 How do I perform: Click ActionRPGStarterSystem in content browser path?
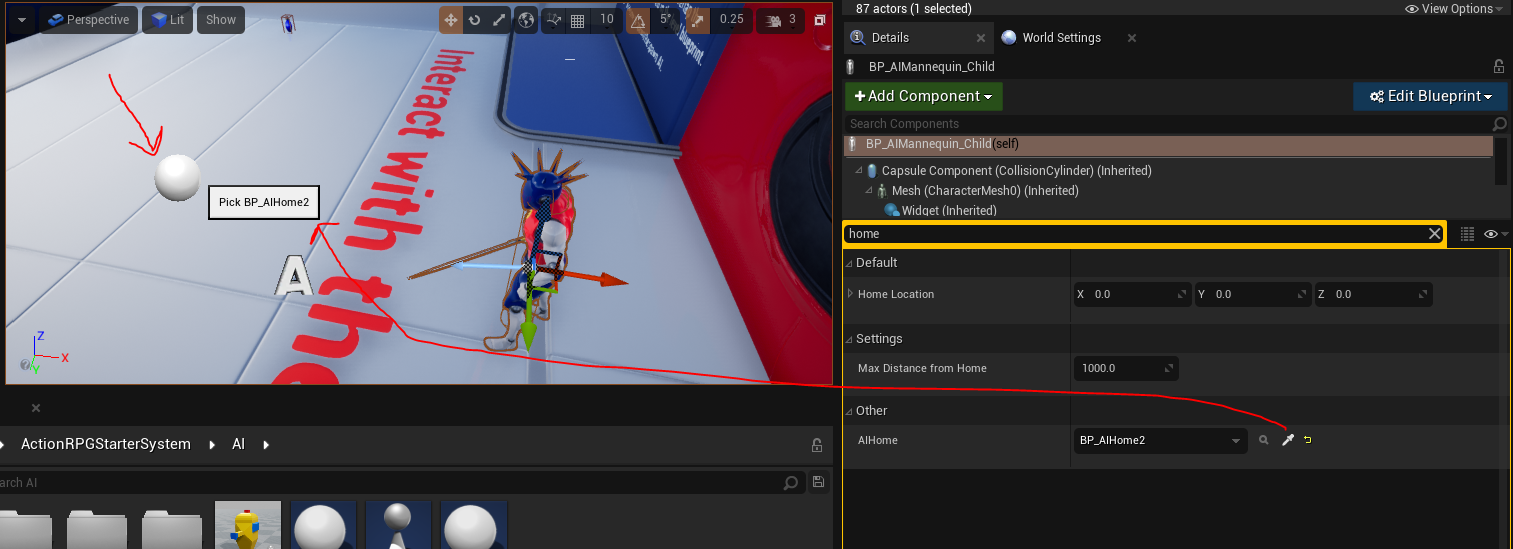[108, 444]
